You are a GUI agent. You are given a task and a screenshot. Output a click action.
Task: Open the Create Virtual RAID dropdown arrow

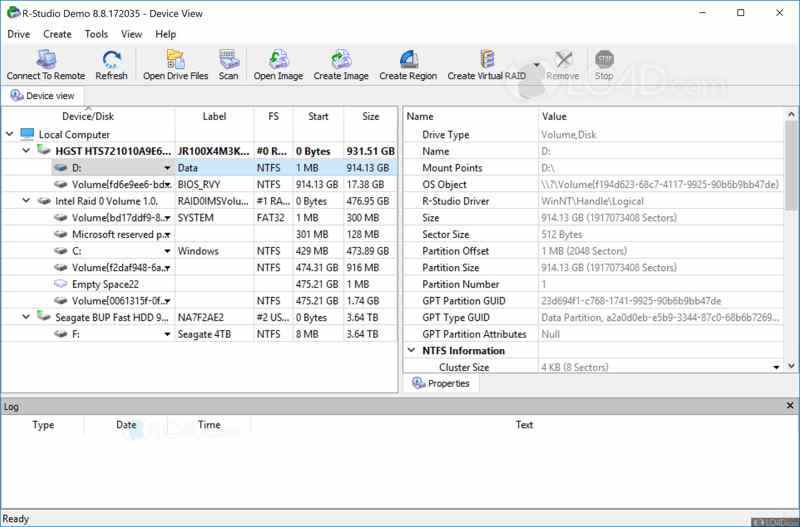537,65
